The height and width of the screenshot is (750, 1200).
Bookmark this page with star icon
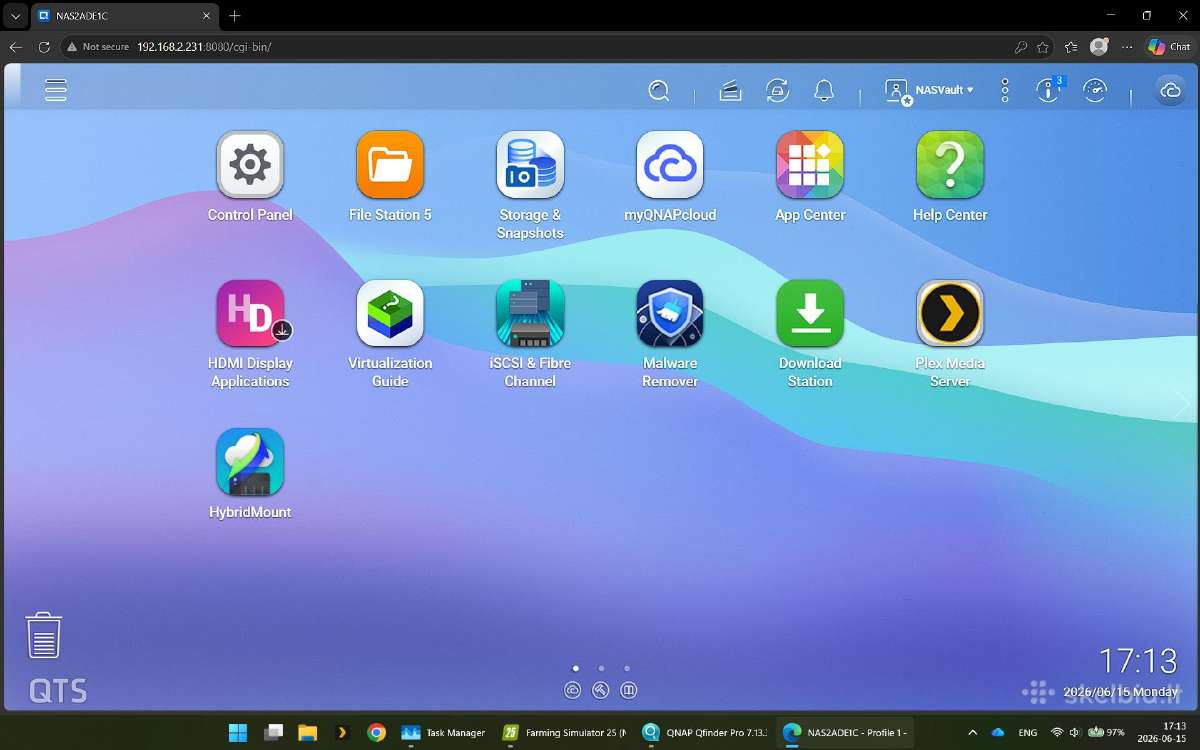(1043, 47)
